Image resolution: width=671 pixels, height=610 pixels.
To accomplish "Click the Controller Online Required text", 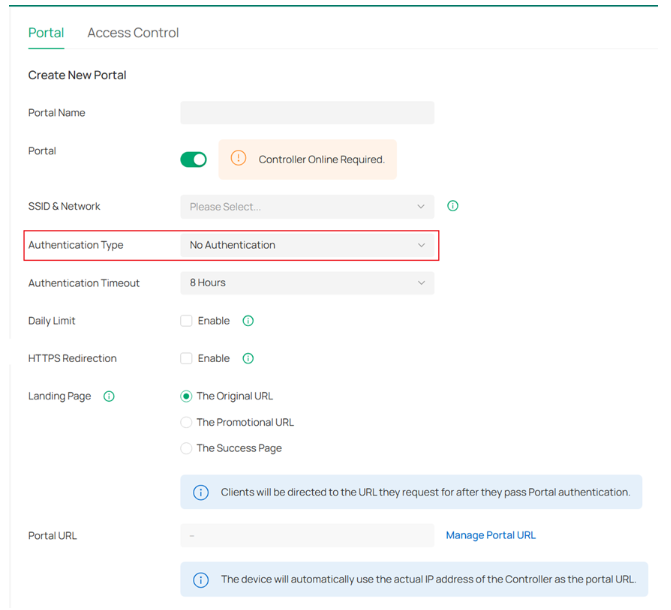I will click(x=321, y=159).
